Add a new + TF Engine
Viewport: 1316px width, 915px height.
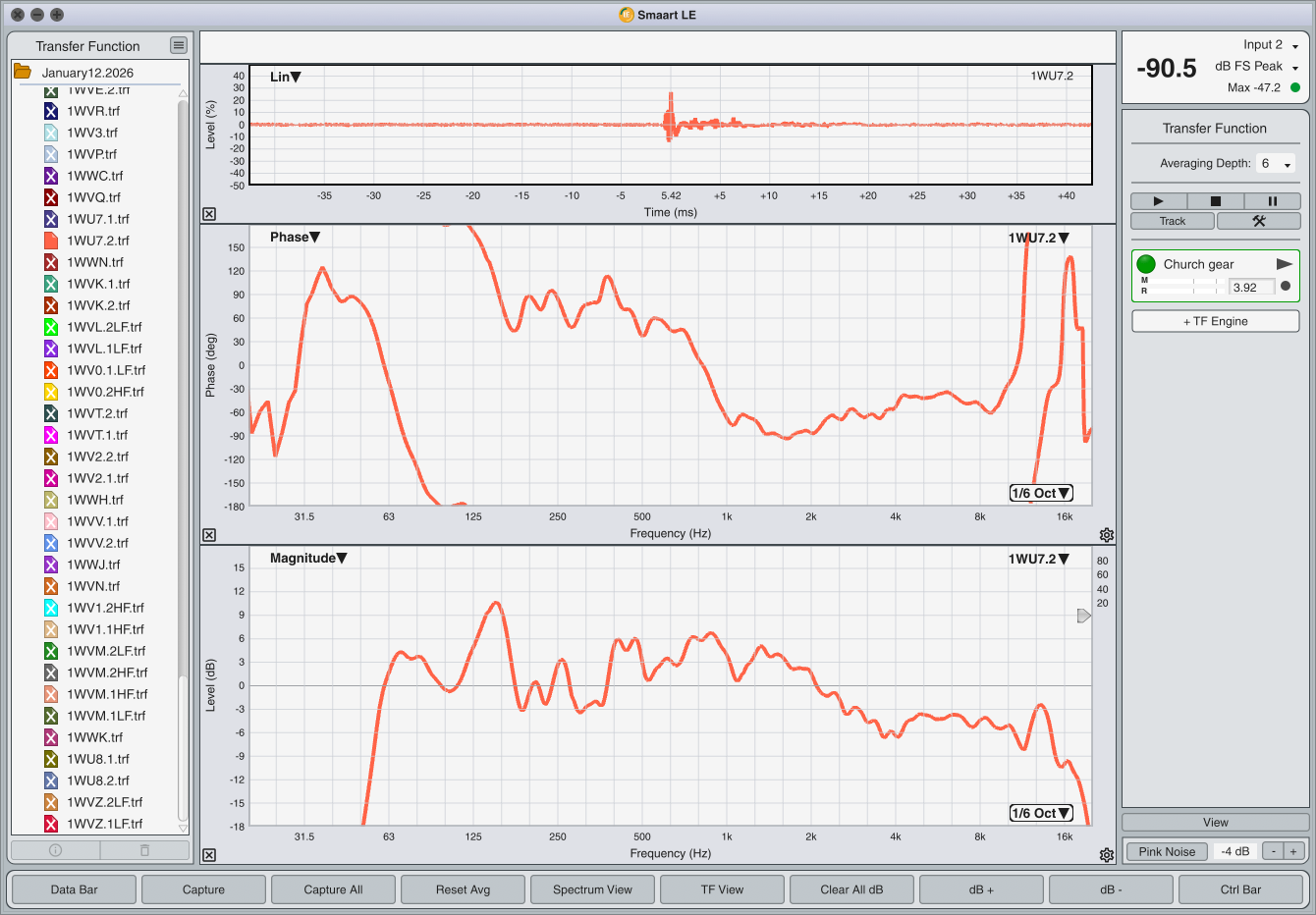(1215, 321)
